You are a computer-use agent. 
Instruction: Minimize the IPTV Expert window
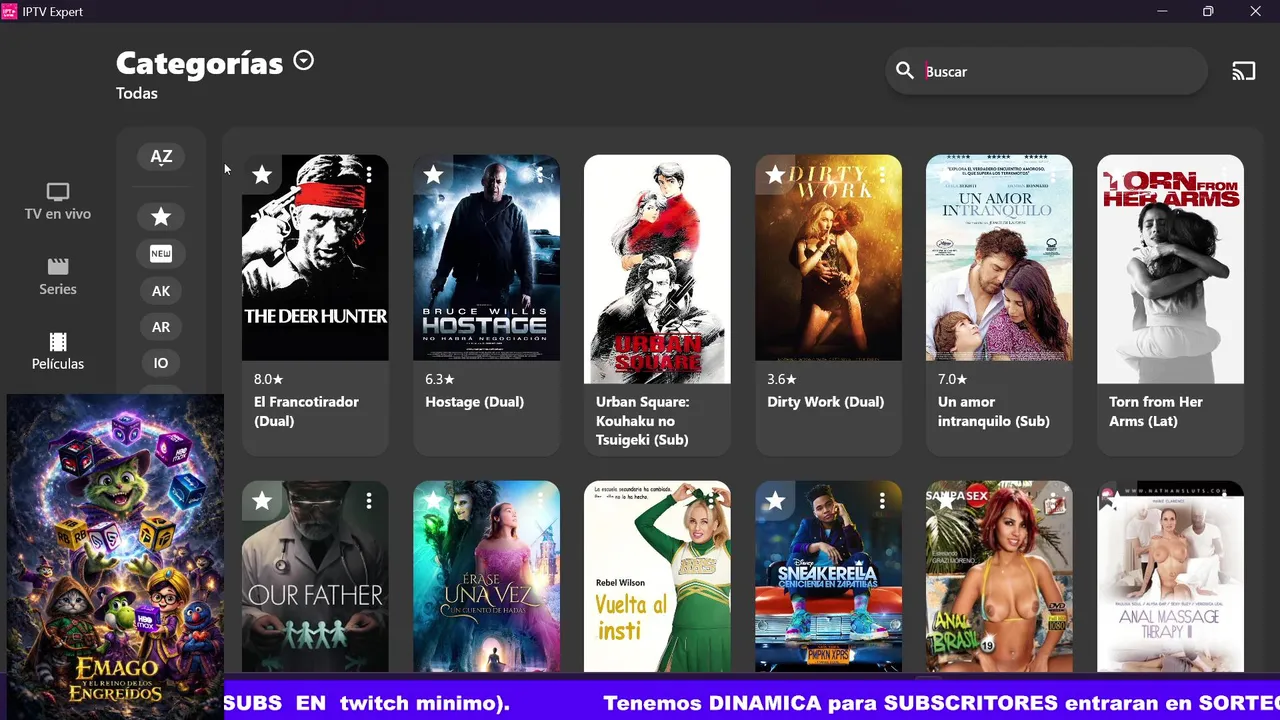click(1162, 11)
